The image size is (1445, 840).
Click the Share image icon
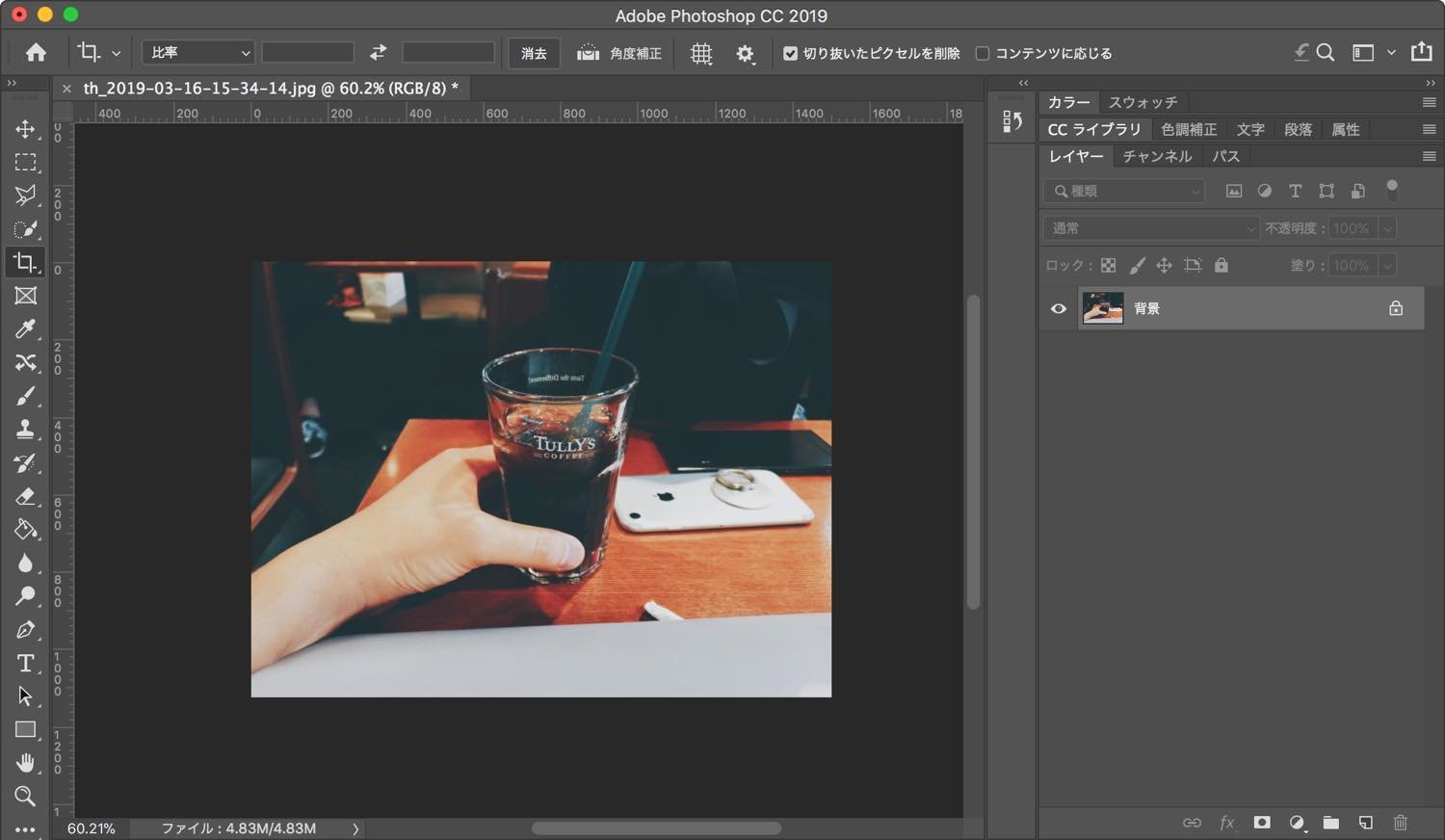pos(1422,52)
